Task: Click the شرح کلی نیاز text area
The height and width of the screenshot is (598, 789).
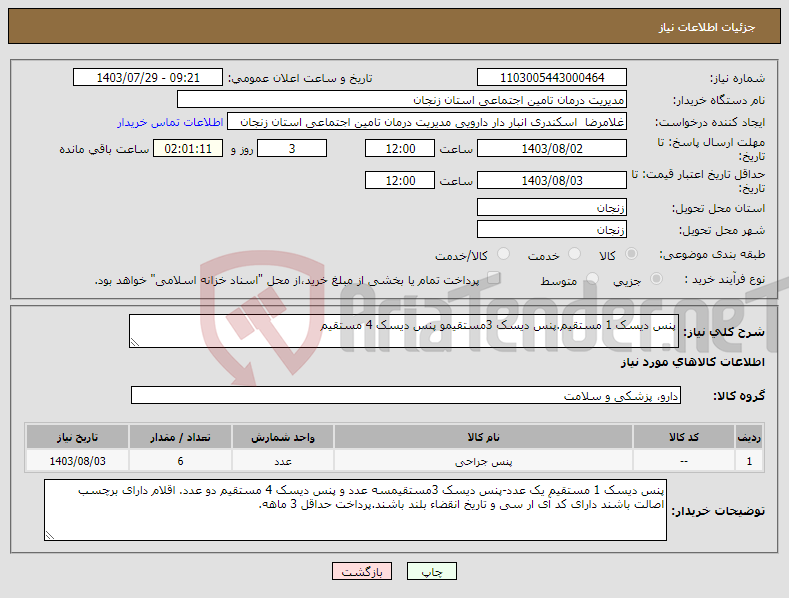Action: click(x=404, y=331)
